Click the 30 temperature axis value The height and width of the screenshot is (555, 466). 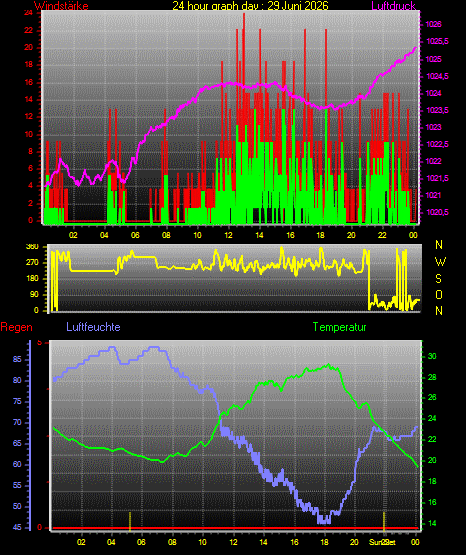[x=432, y=356]
